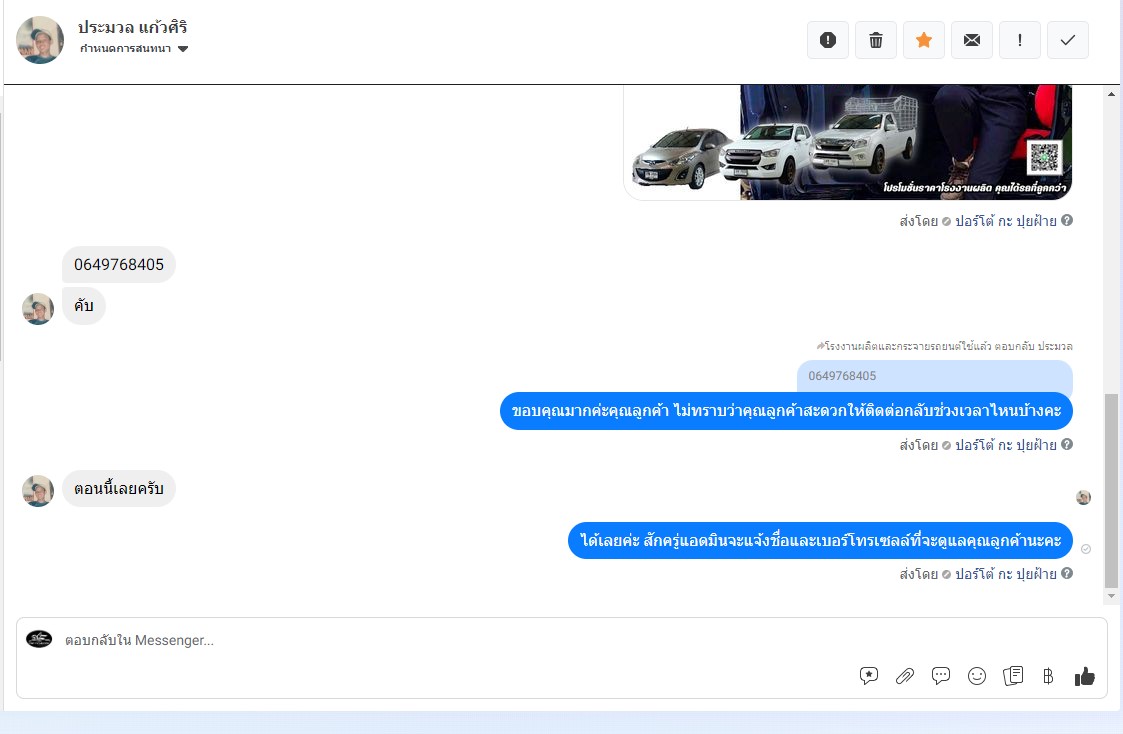Select the คับ message bubble
The image size is (1123, 734).
coord(84,306)
